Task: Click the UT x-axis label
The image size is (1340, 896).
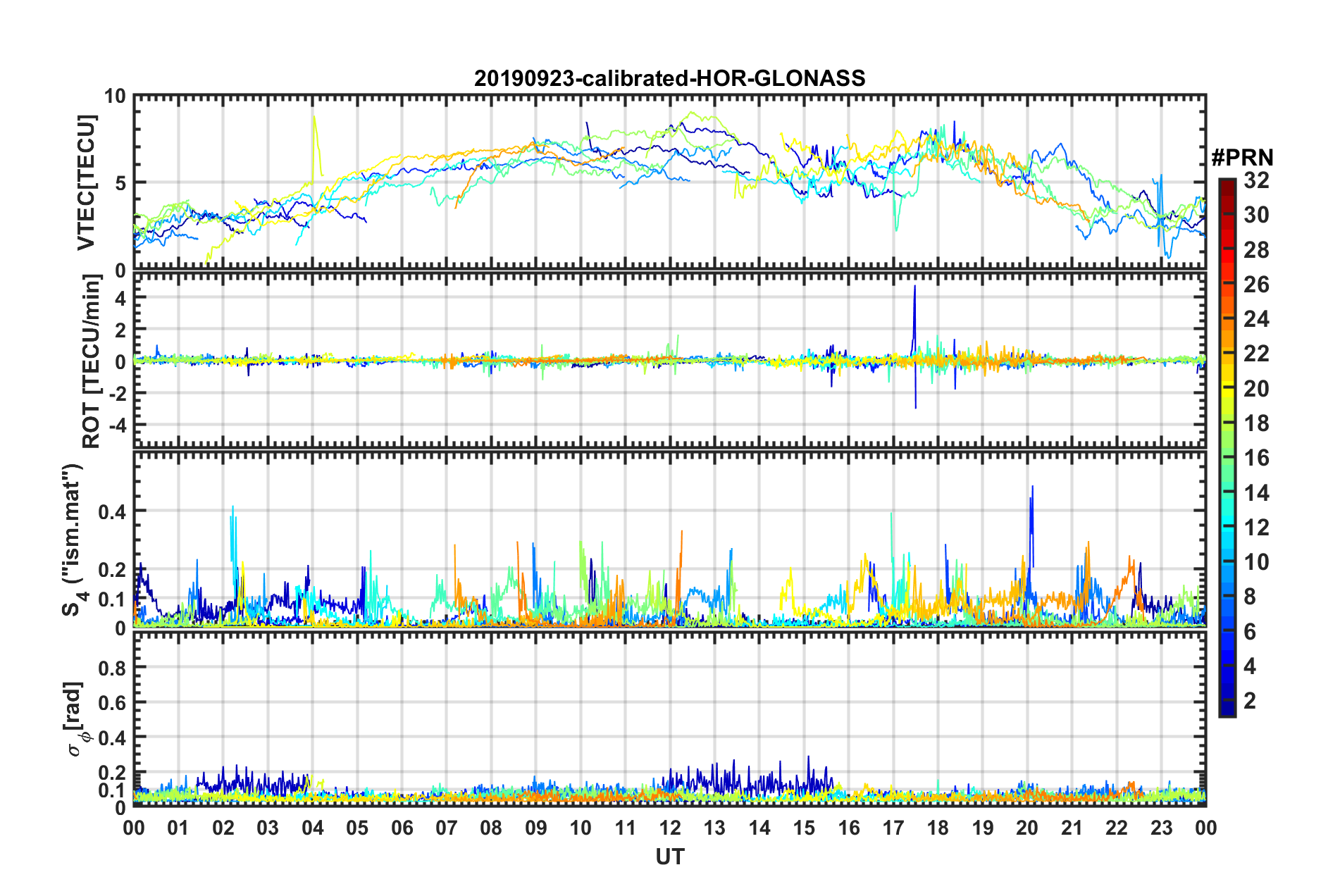Action: pos(669,857)
